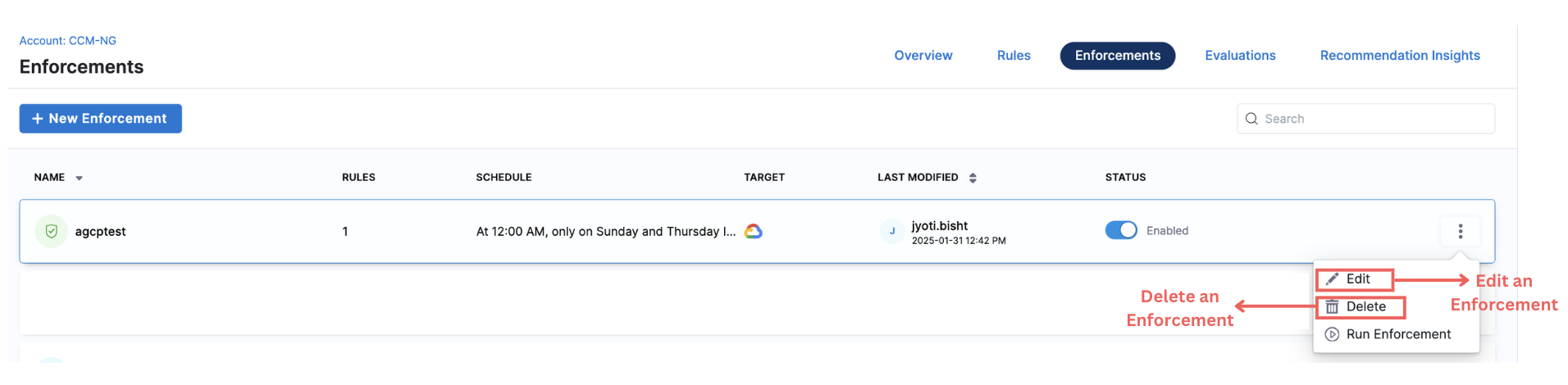1568x385 pixels.
Task: Click the green shield icon beside agcptest
Action: pyautogui.click(x=51, y=232)
